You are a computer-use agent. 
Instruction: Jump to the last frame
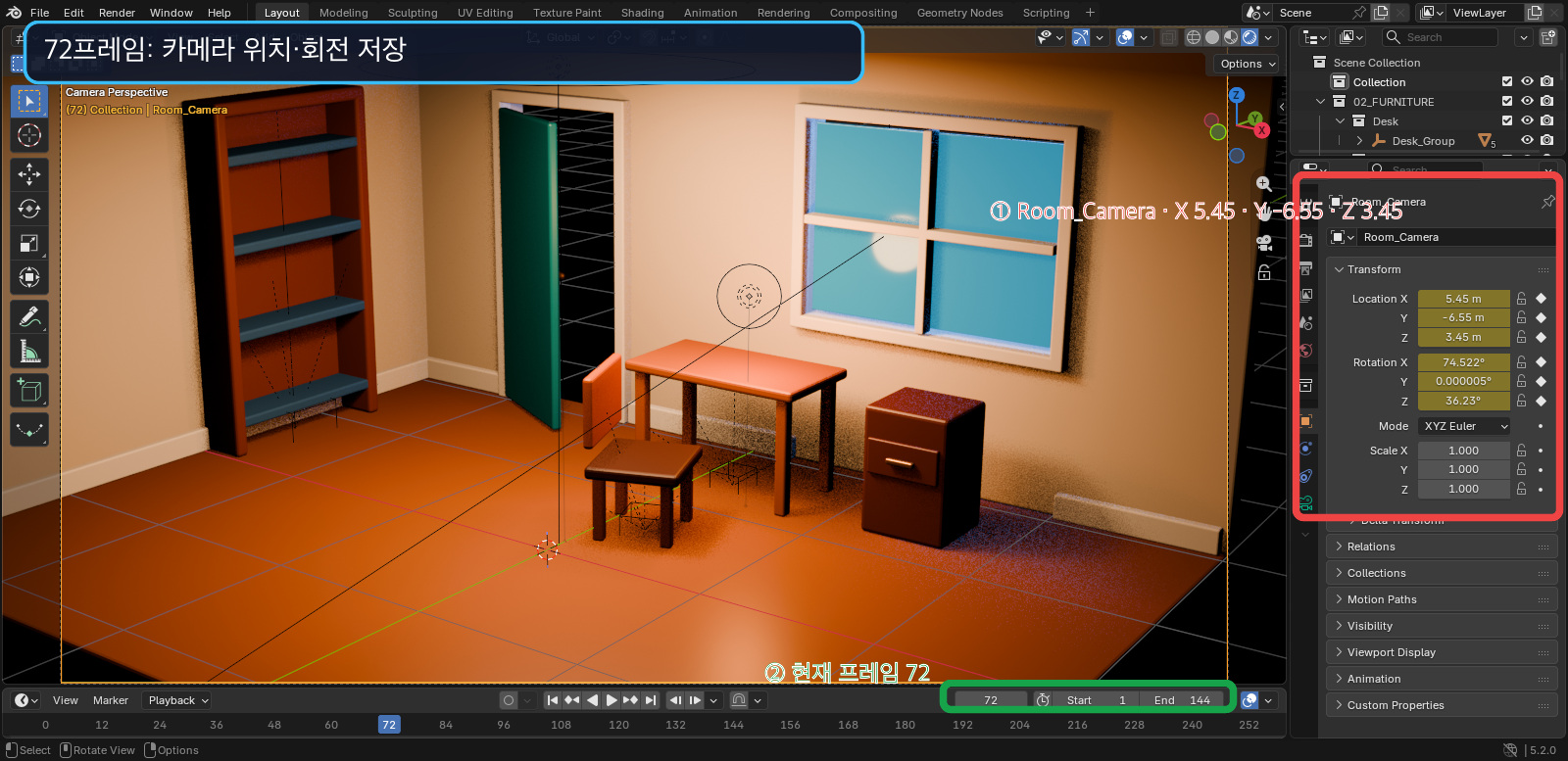[651, 700]
